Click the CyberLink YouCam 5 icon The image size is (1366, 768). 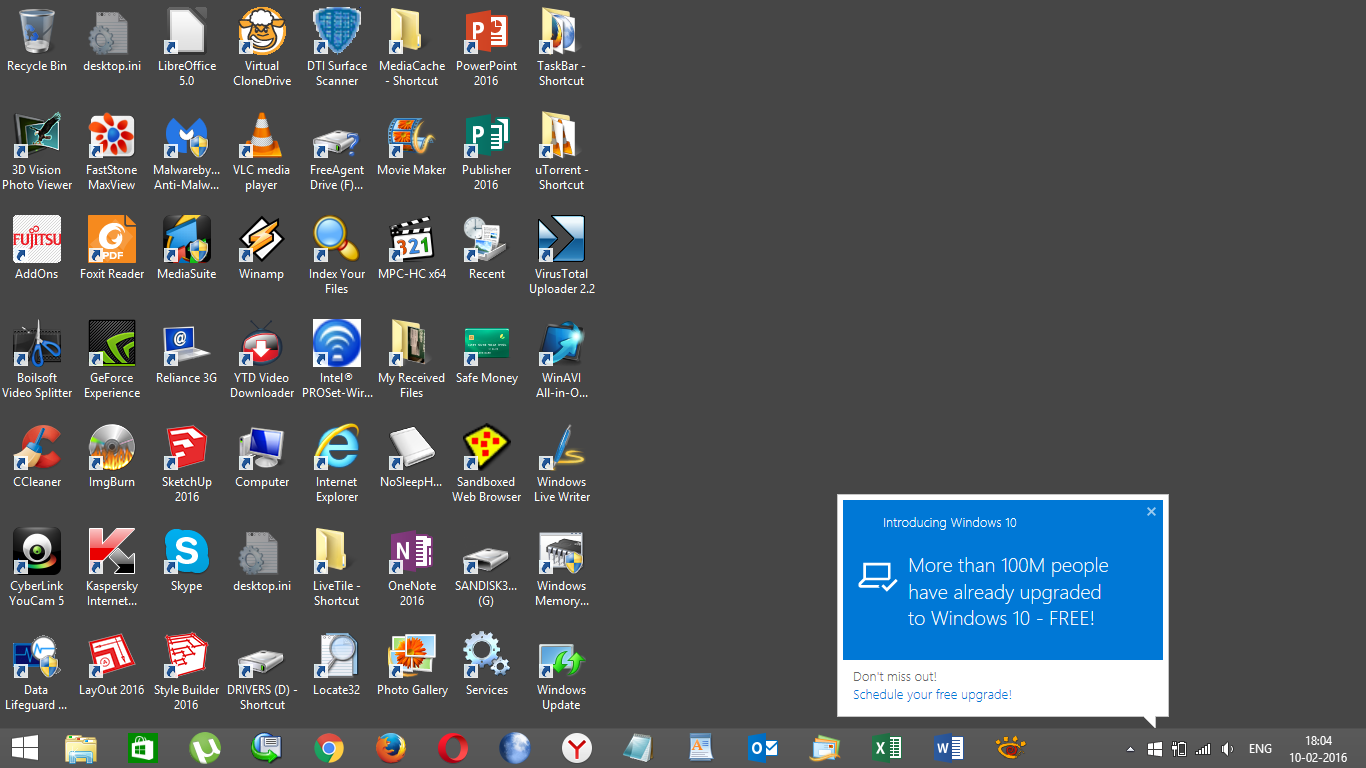pyautogui.click(x=37, y=552)
